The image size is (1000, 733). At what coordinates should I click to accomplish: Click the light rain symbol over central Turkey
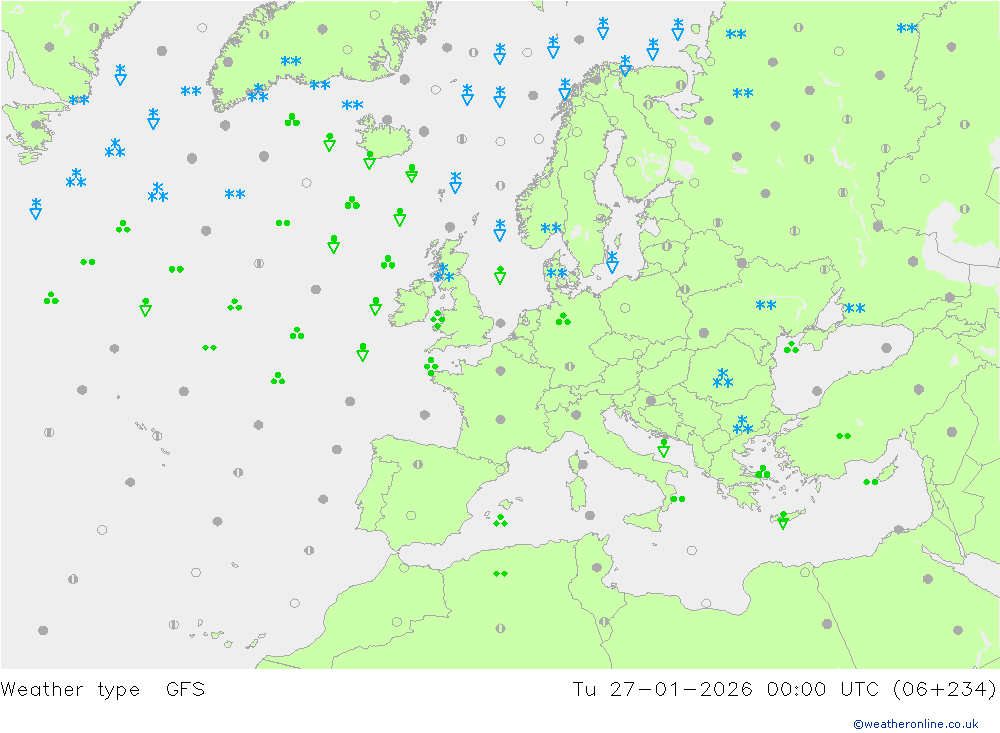[x=843, y=436]
